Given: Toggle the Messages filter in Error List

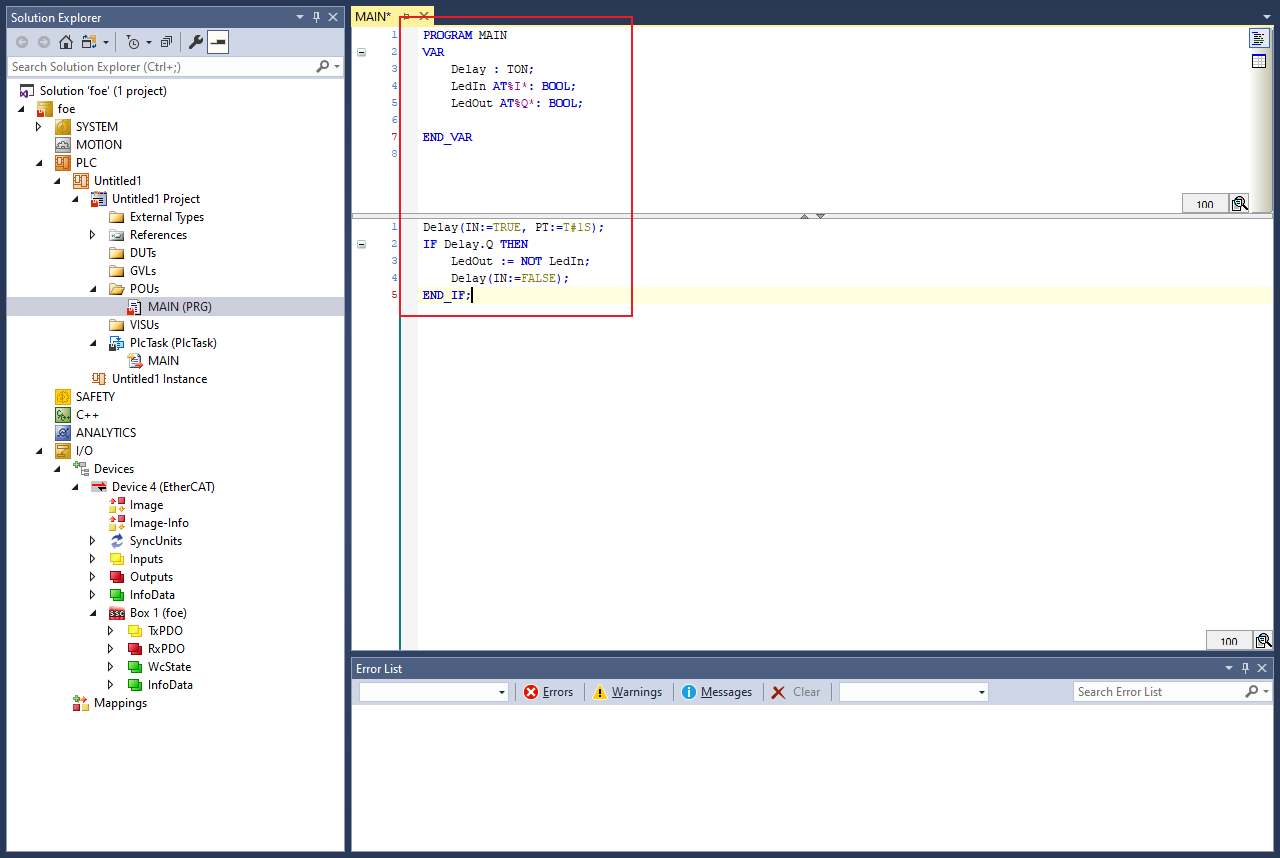Looking at the screenshot, I should [717, 692].
